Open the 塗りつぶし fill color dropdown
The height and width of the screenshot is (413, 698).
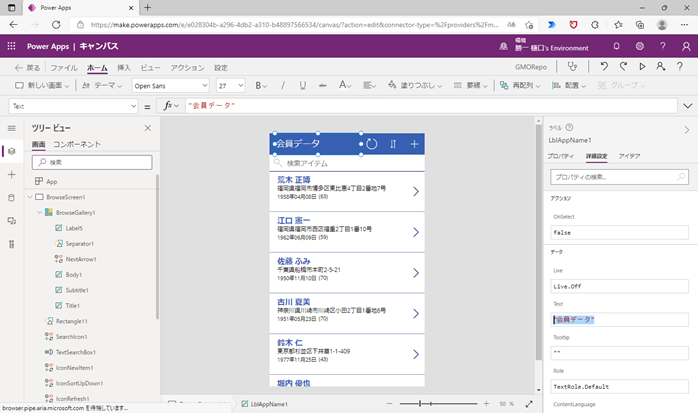click(415, 85)
